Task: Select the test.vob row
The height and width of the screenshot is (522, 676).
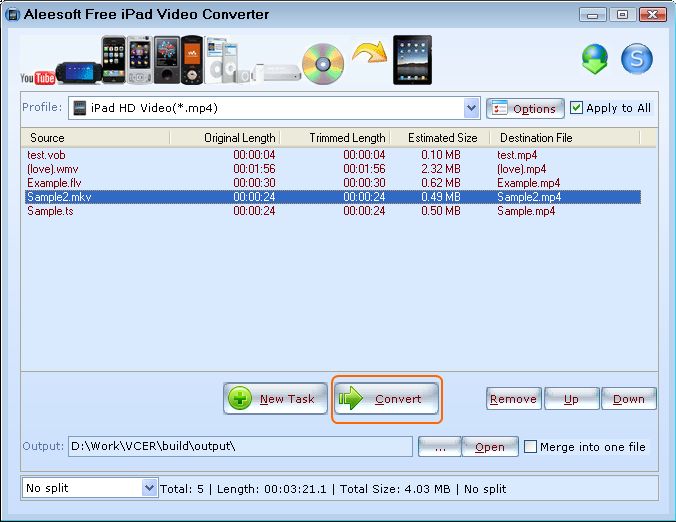Action: click(x=333, y=155)
